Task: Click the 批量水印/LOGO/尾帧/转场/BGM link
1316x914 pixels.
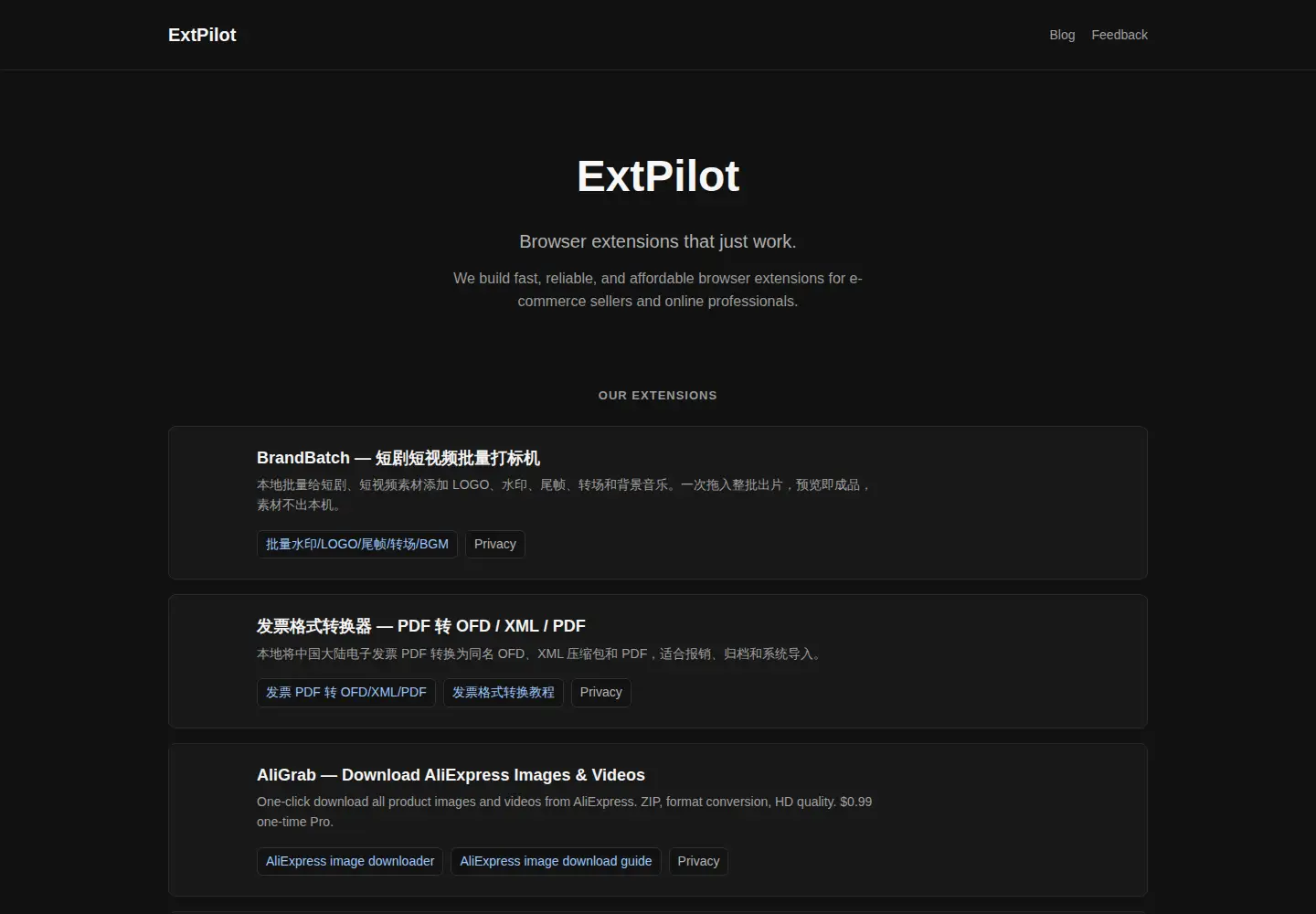Action: click(x=357, y=544)
